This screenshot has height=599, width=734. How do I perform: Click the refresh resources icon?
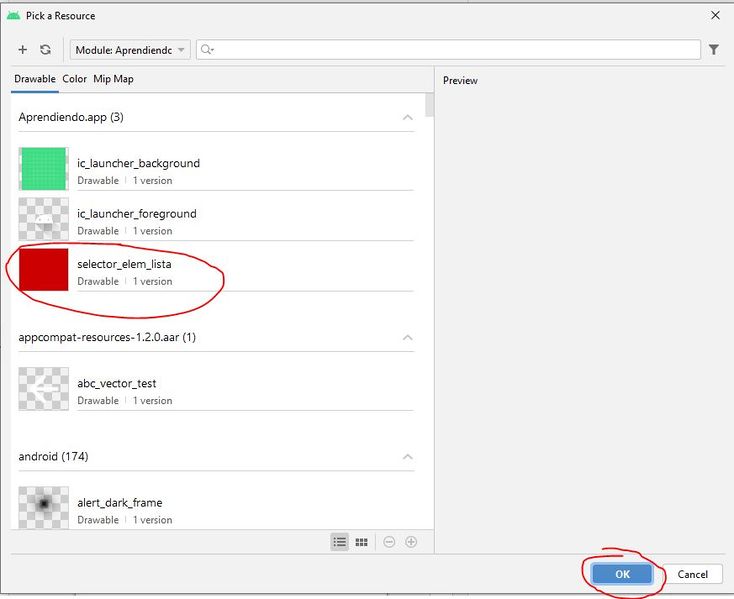45,50
